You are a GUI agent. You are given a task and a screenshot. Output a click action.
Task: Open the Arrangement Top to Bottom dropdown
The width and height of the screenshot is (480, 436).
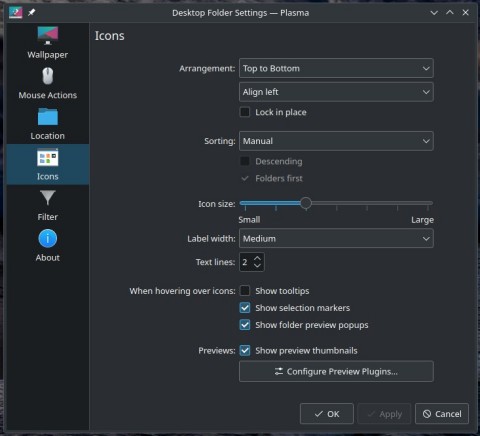[x=336, y=68]
